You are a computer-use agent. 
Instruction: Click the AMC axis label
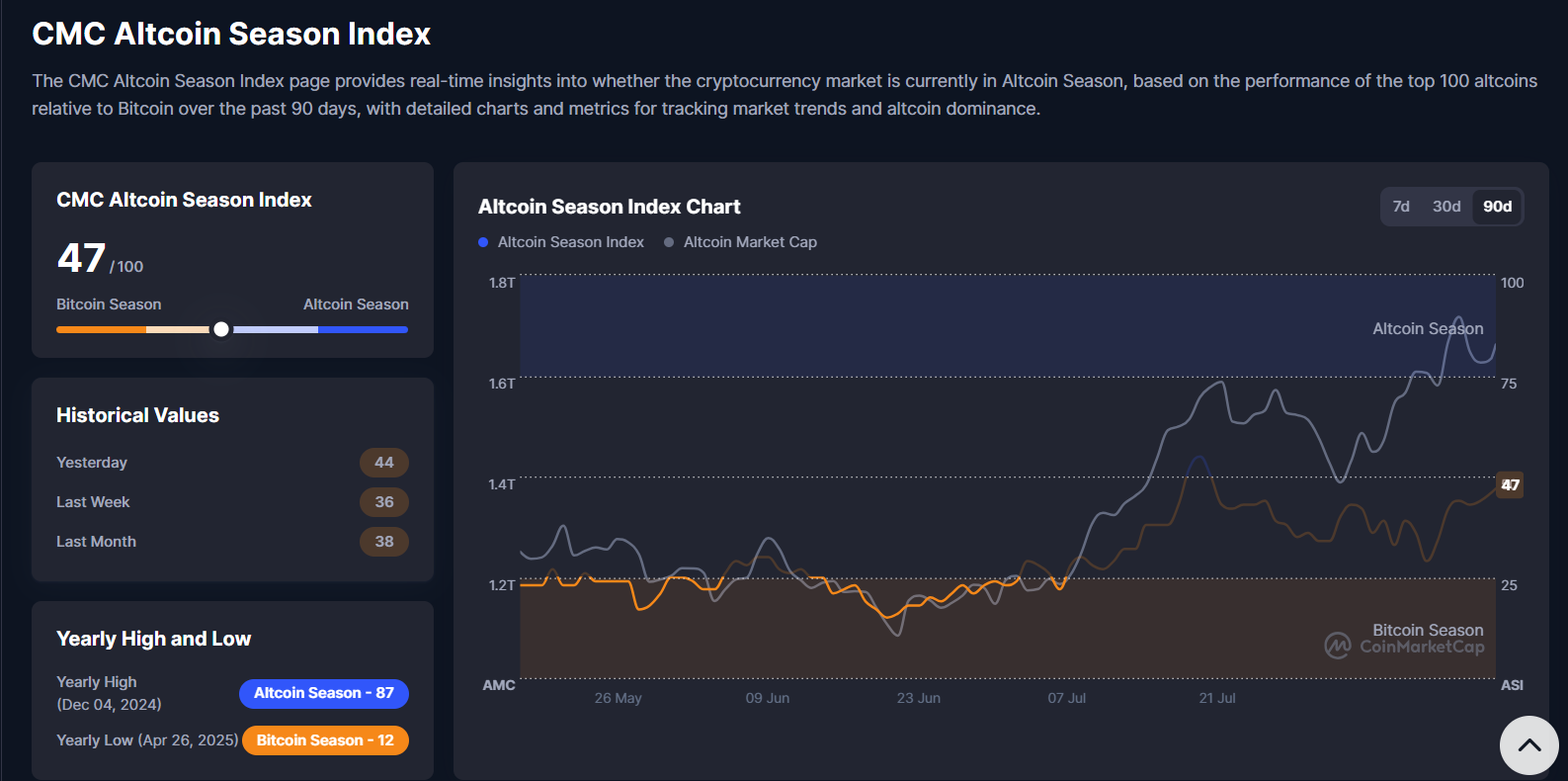pyautogui.click(x=499, y=685)
